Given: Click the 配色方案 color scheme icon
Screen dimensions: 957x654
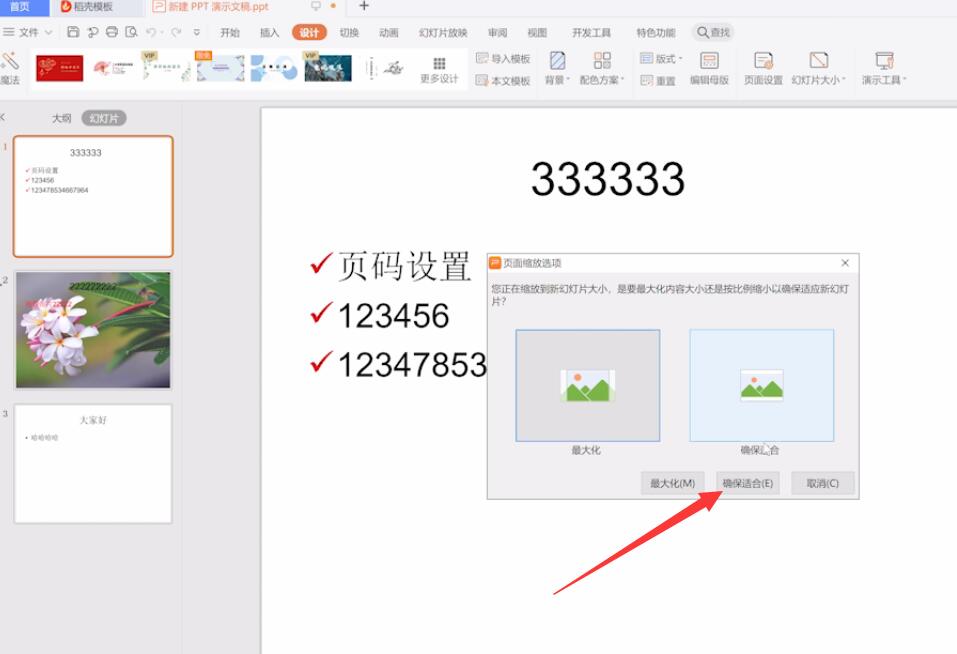Looking at the screenshot, I should pyautogui.click(x=602, y=60).
